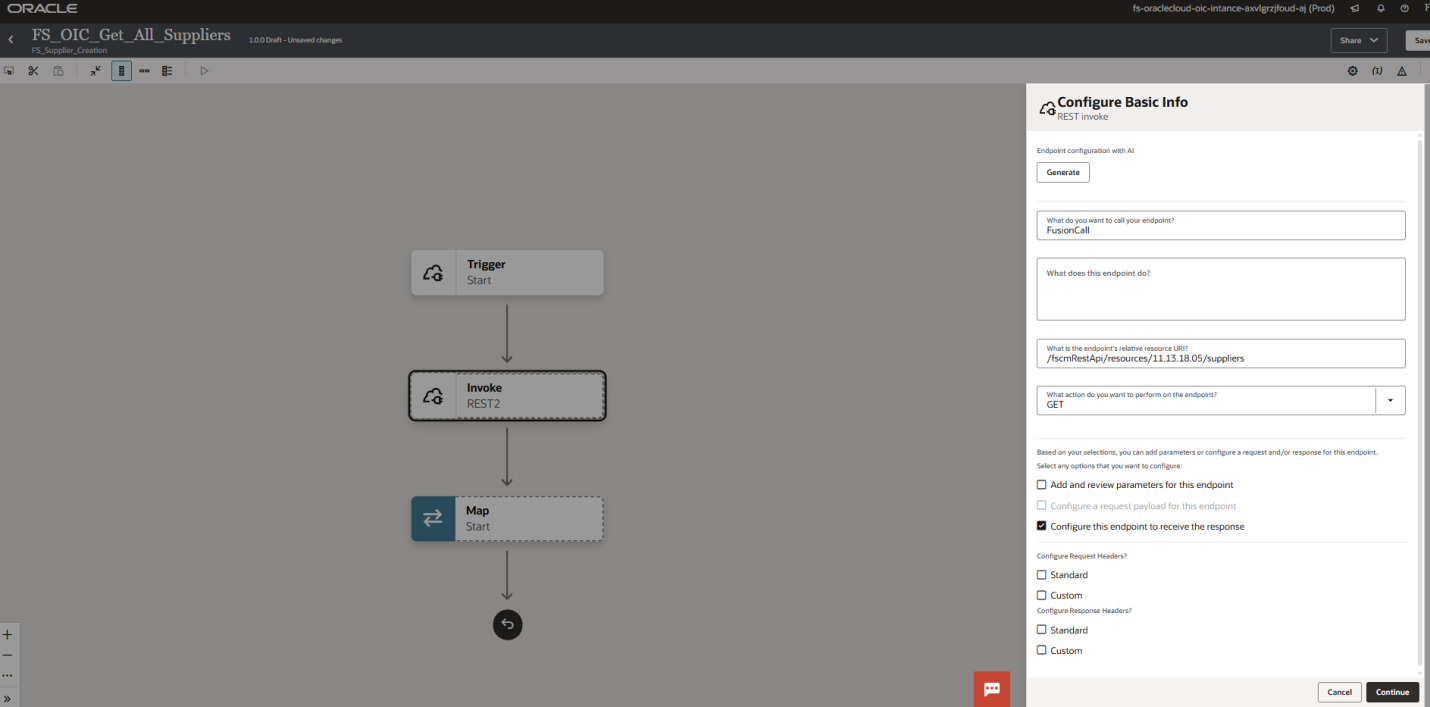Open the help question mark icon
This screenshot has width=1430, height=707.
coord(1405,8)
